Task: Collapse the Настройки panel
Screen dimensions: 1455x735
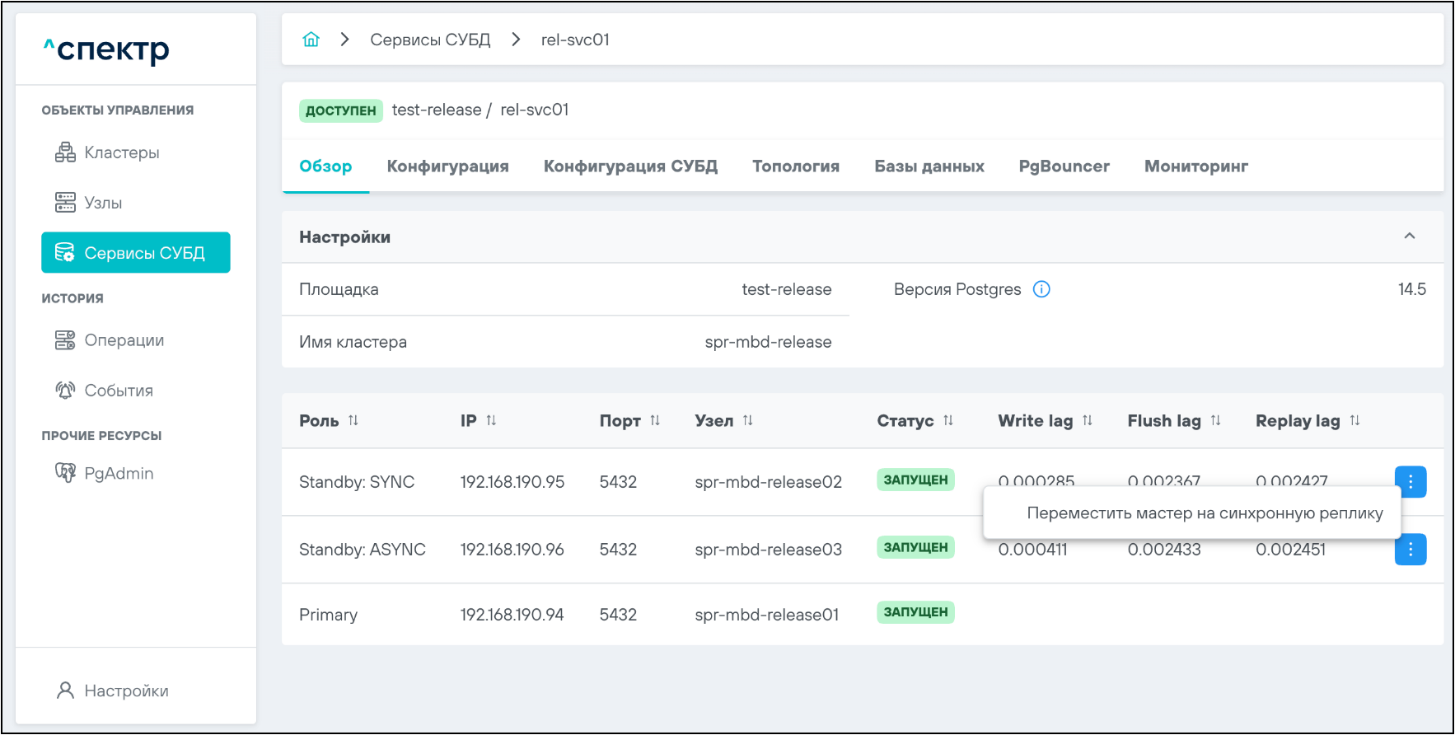Action: (x=1409, y=237)
